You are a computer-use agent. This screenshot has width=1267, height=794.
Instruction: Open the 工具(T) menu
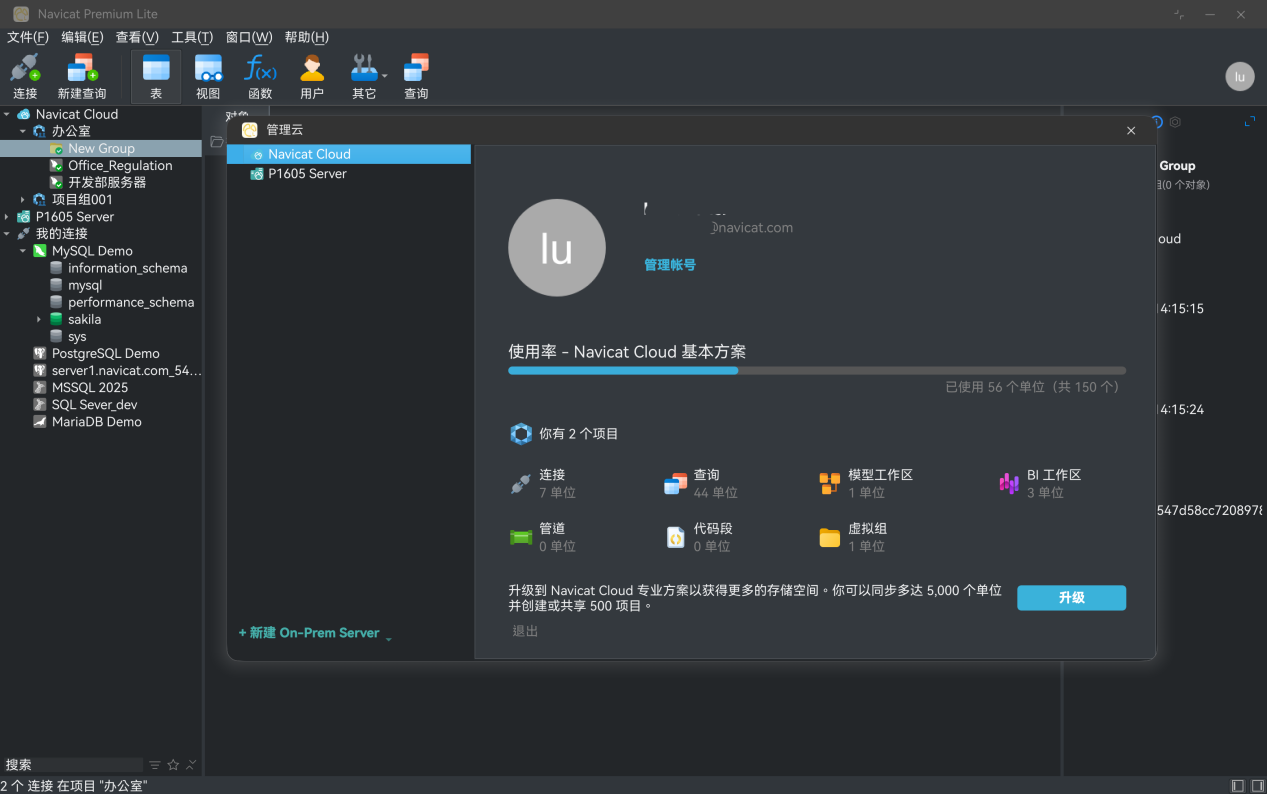coord(192,37)
